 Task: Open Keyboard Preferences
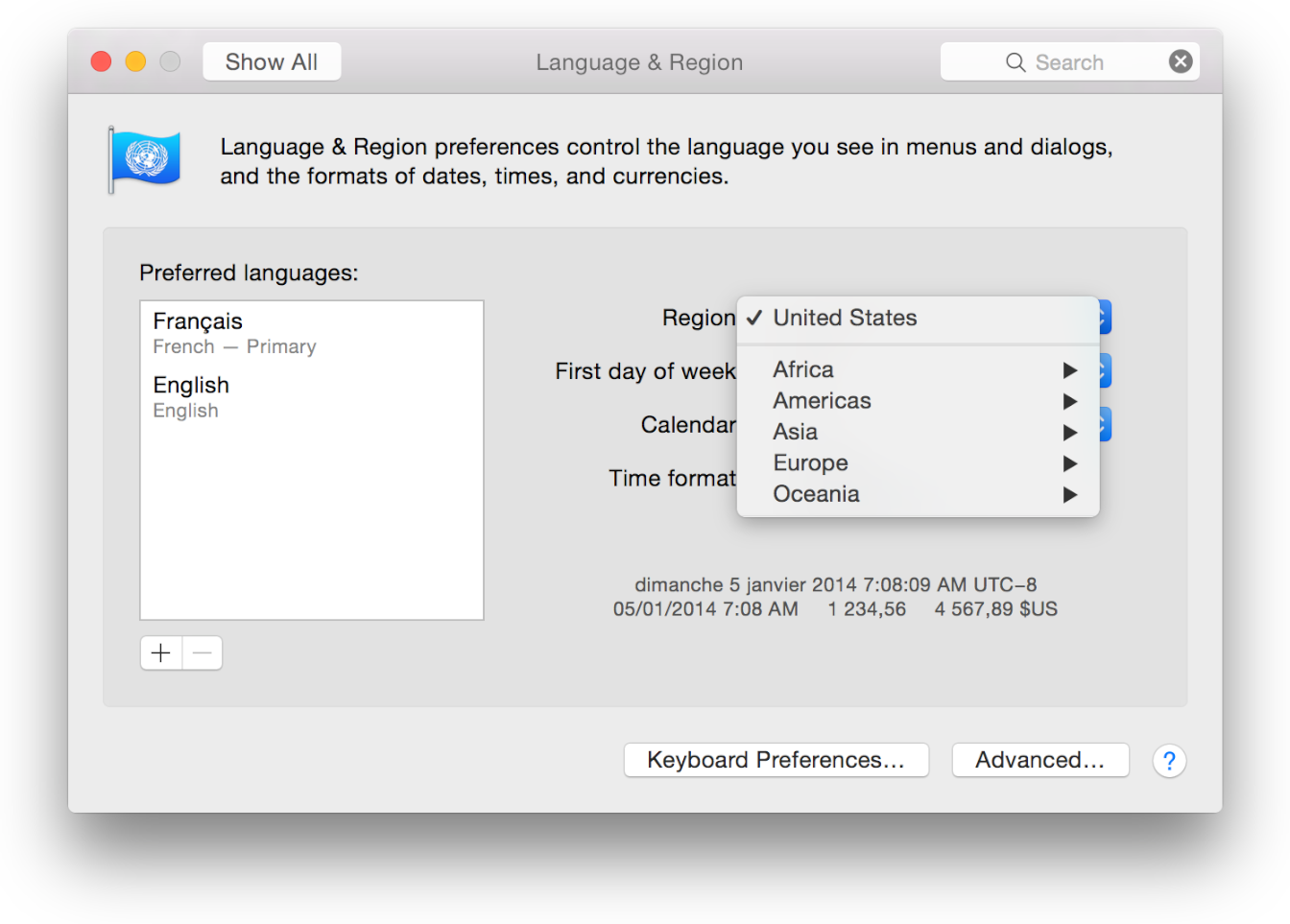click(776, 760)
